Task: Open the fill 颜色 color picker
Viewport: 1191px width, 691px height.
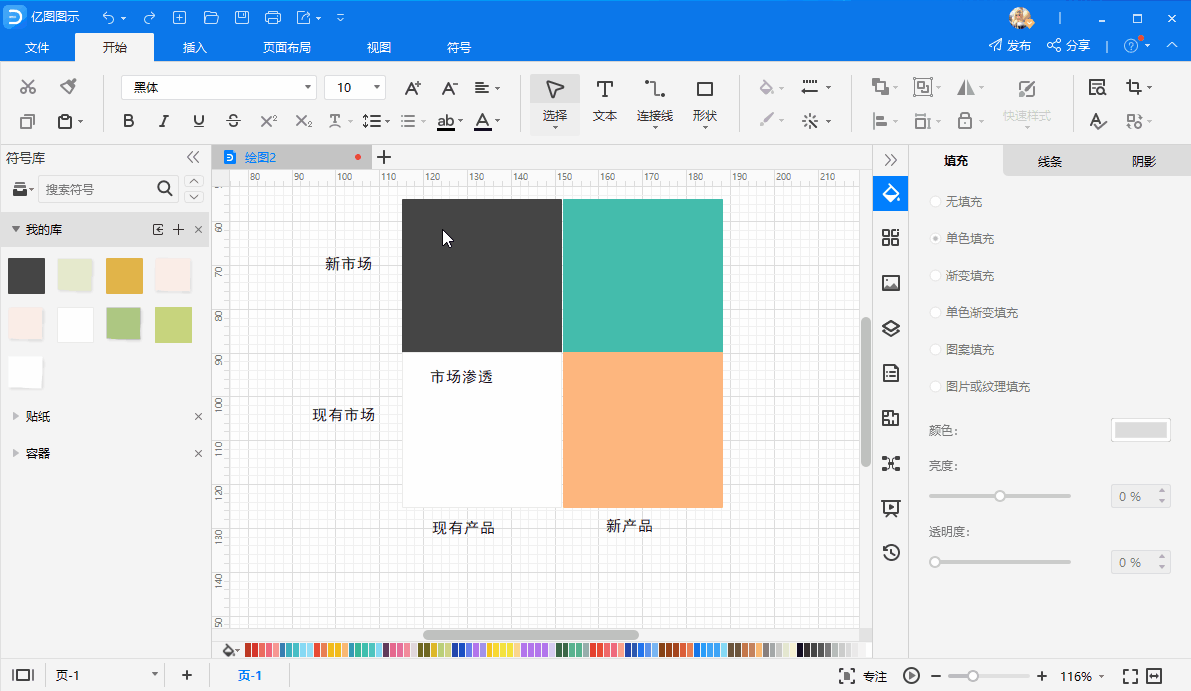Action: tap(1140, 431)
